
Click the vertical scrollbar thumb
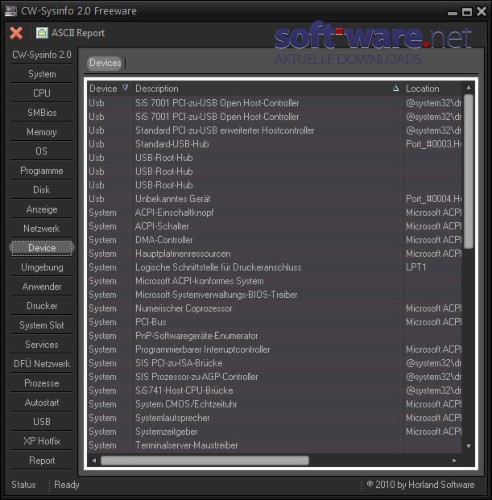coord(469,171)
